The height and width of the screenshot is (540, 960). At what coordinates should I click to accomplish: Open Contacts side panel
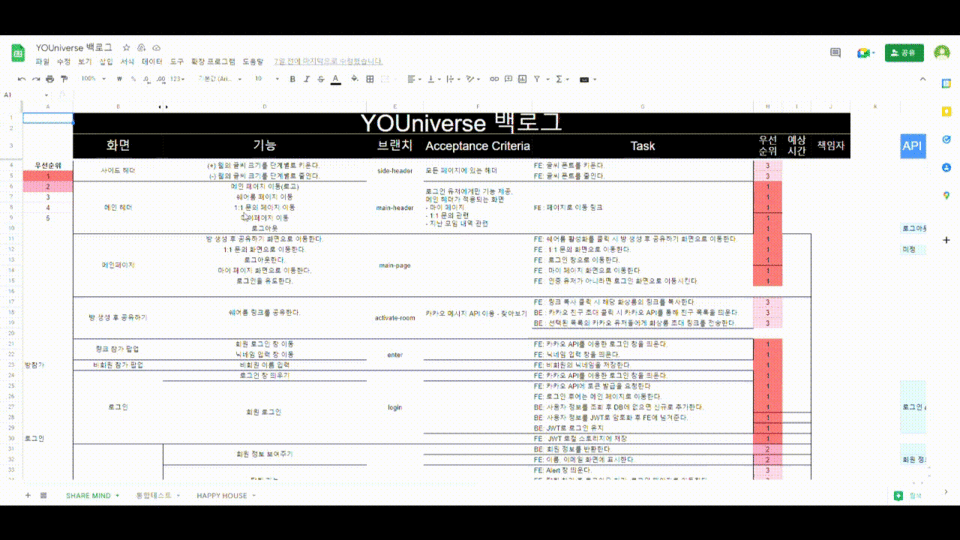point(947,167)
